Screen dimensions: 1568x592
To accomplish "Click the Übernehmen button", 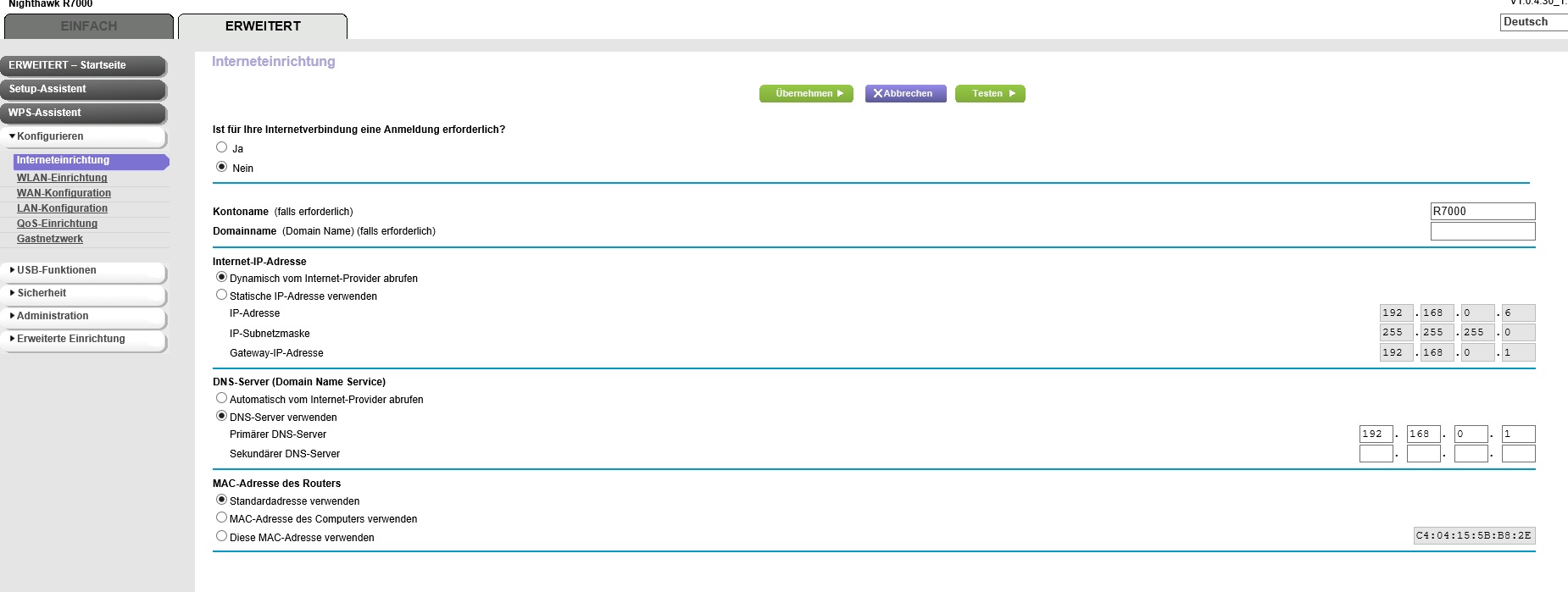I will coord(806,94).
